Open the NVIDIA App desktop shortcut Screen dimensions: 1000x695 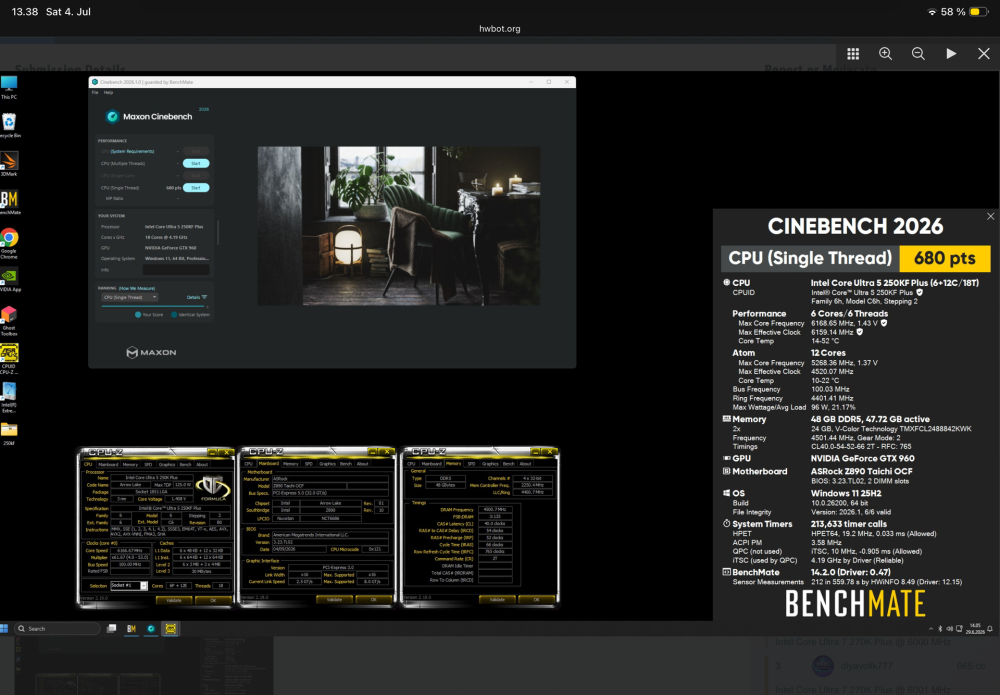pos(9,279)
